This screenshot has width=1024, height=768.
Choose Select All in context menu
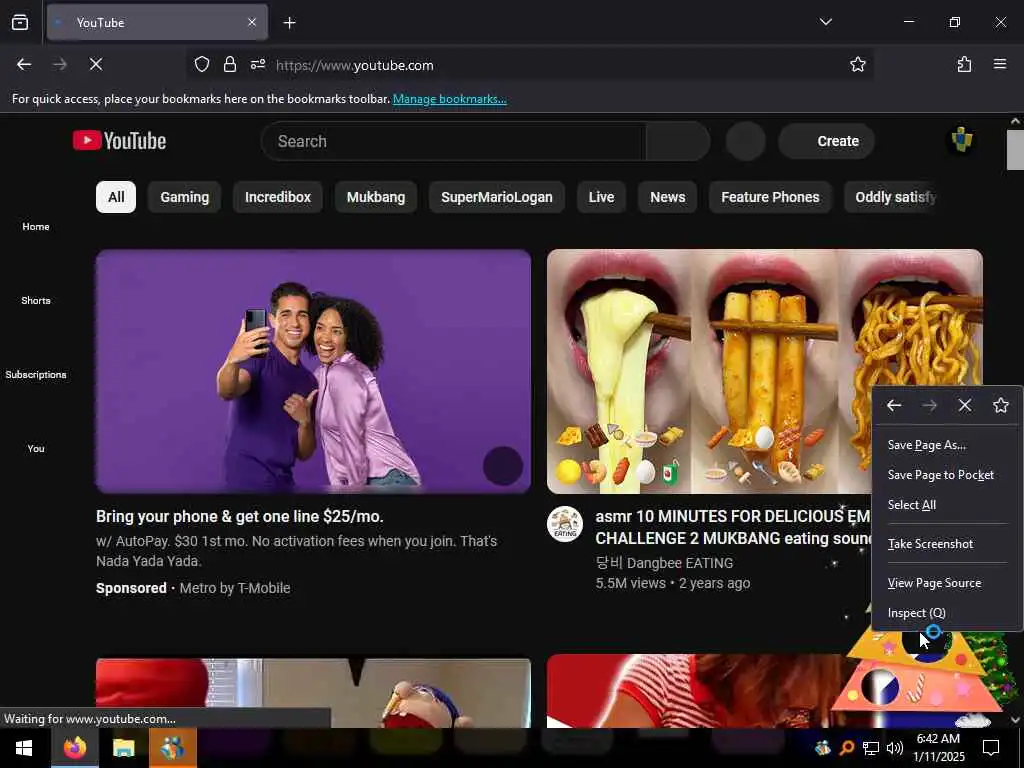(x=947, y=505)
